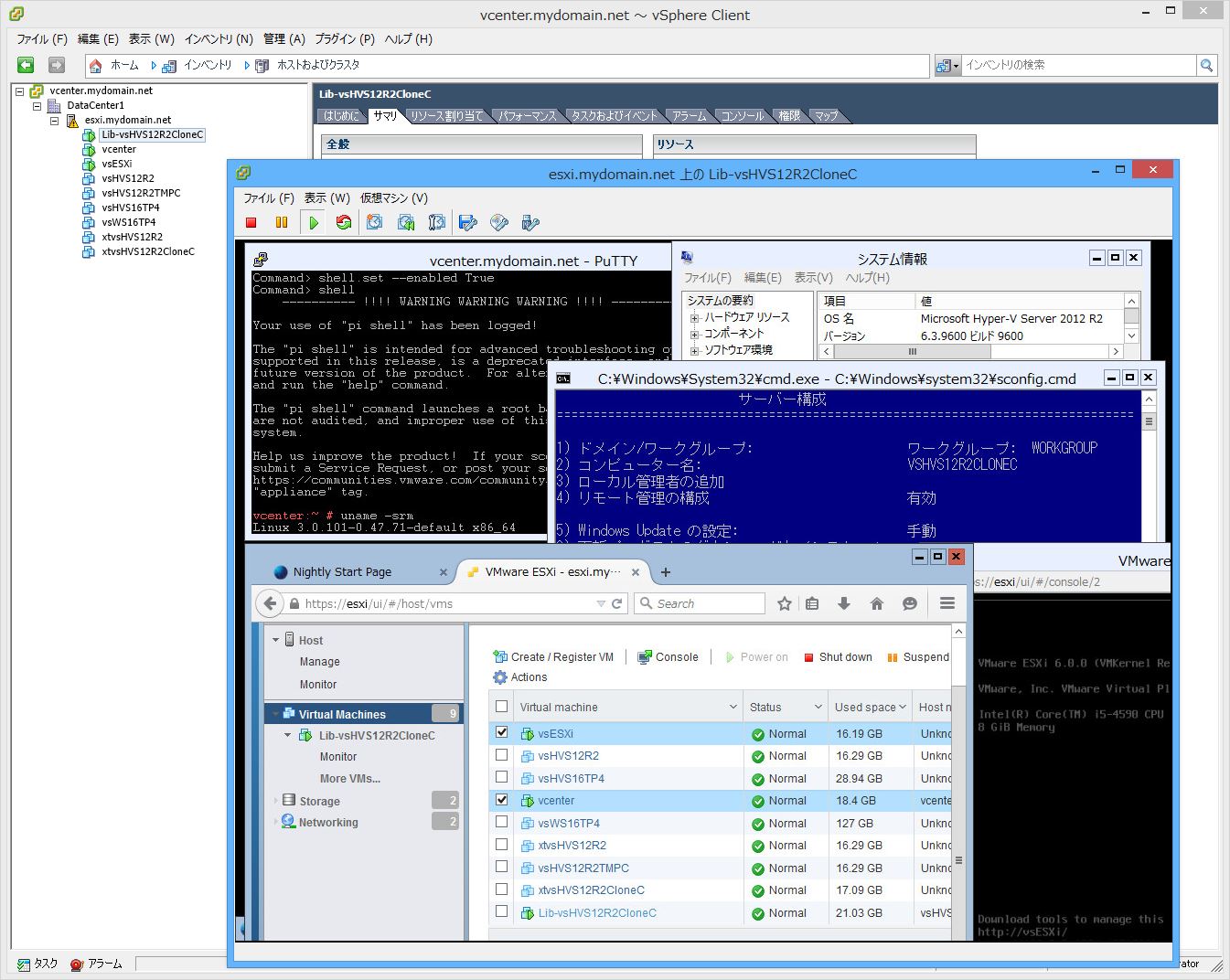Uncheck the vsESXi row checkbox

(x=501, y=732)
